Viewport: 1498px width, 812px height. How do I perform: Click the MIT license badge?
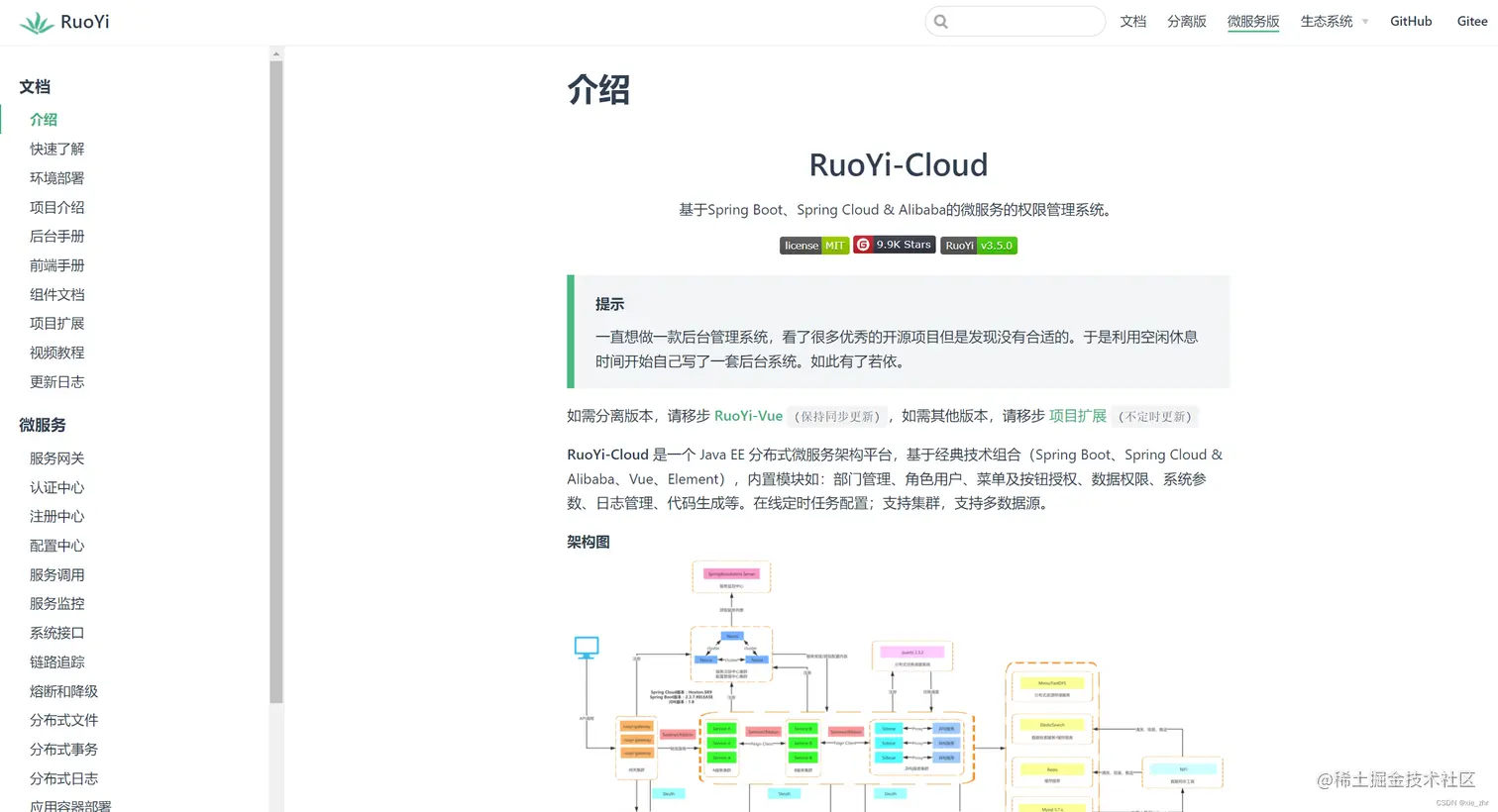pos(813,245)
